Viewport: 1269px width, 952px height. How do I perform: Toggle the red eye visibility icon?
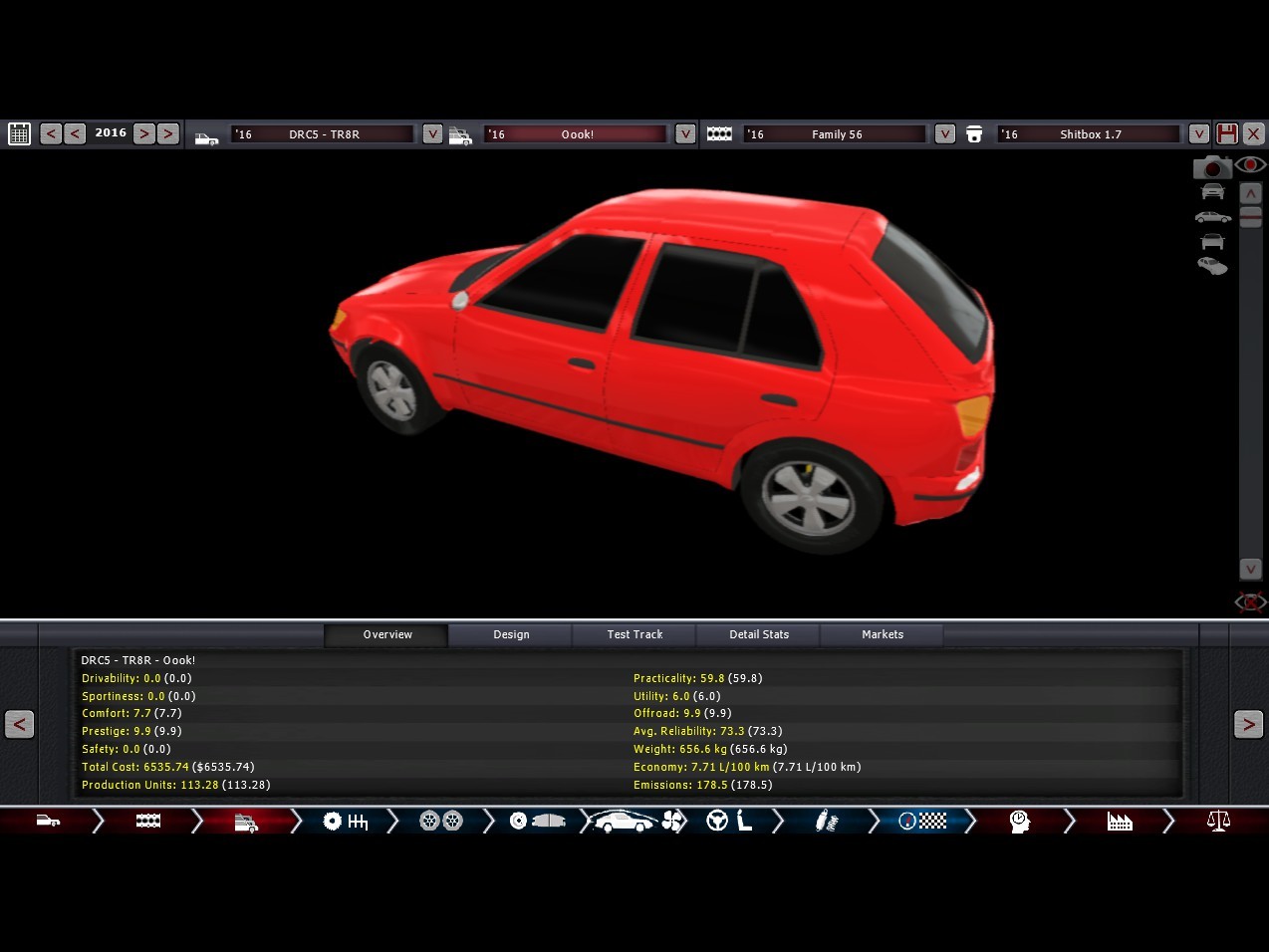pyautogui.click(x=1250, y=164)
